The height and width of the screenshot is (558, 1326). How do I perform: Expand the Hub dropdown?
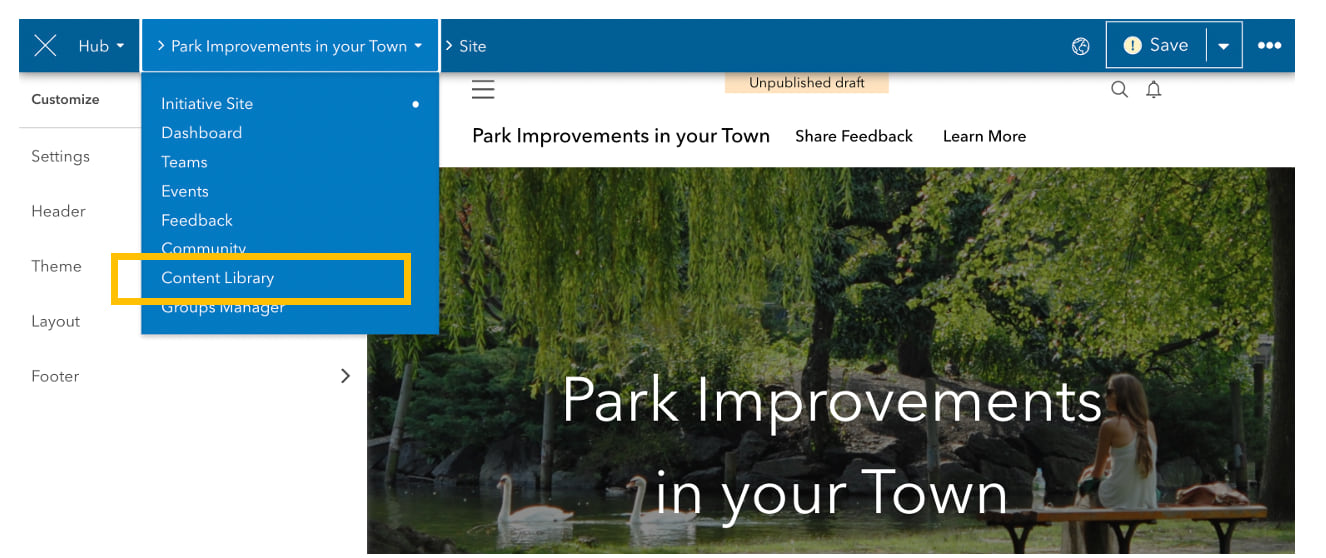pyautogui.click(x=101, y=46)
